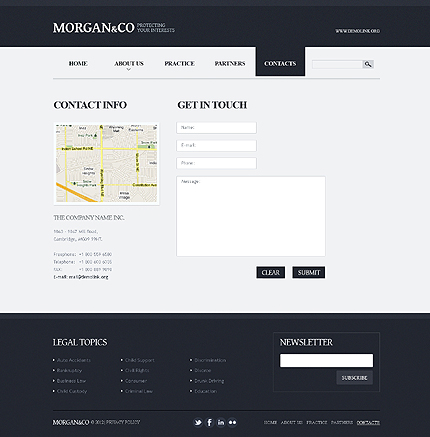Click the Morgan&Co header logo

[94, 28]
